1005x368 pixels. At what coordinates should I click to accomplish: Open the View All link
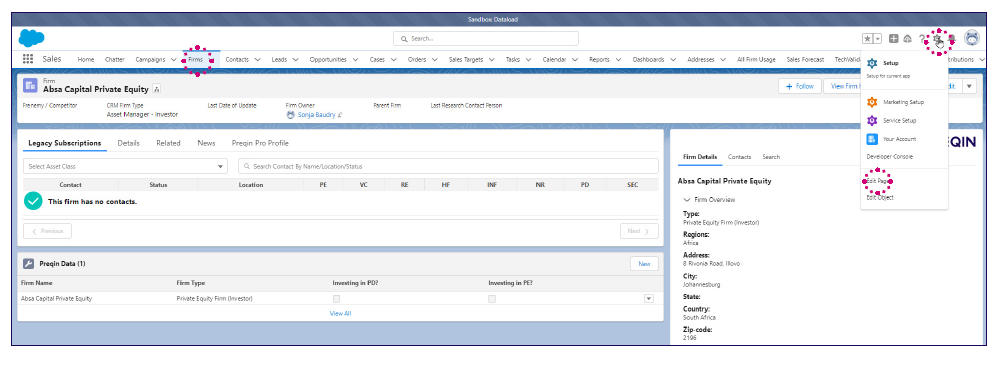pyautogui.click(x=340, y=314)
